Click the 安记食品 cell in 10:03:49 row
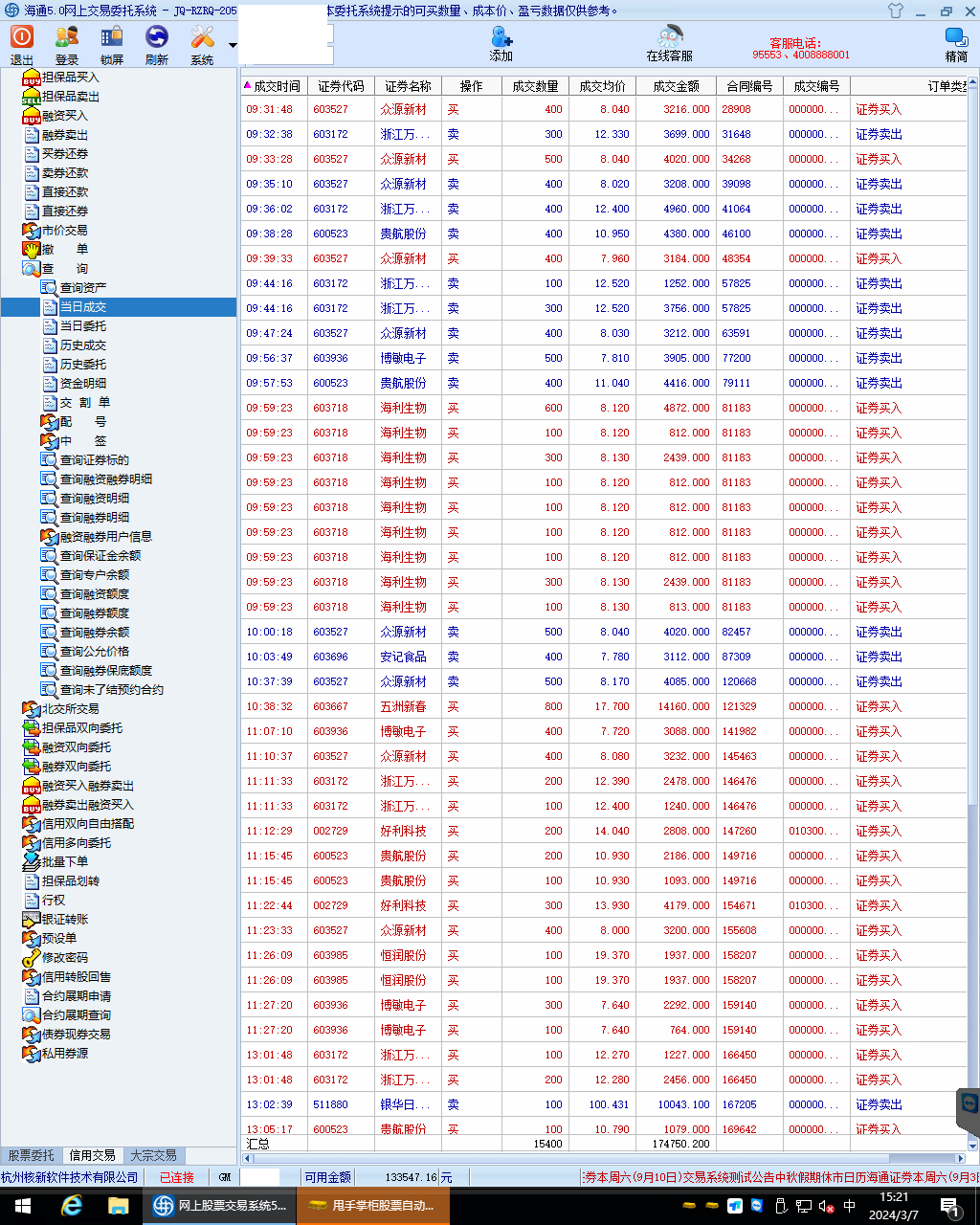 (408, 657)
